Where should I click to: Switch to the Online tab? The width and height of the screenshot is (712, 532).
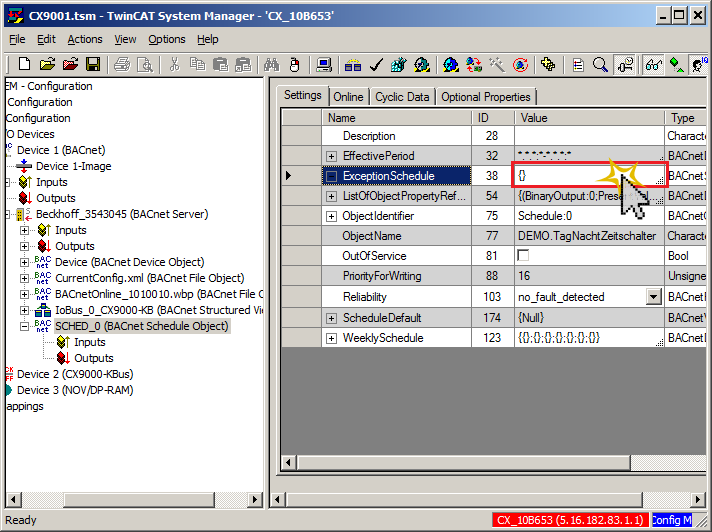(348, 97)
